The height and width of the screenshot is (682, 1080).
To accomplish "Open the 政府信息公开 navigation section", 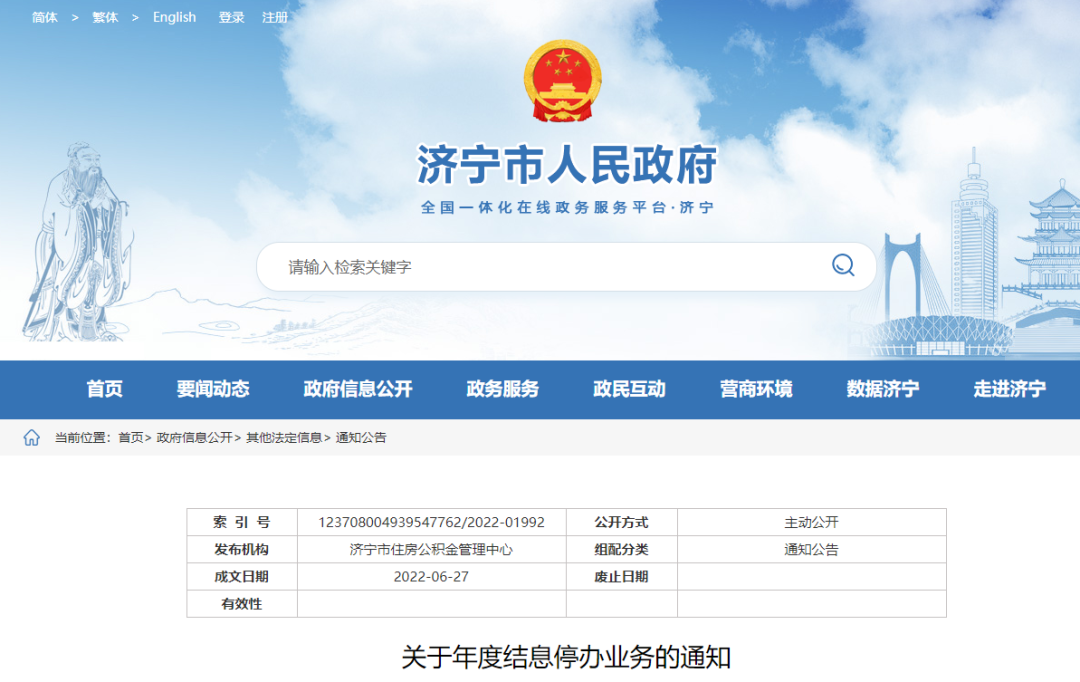I will click(x=357, y=390).
